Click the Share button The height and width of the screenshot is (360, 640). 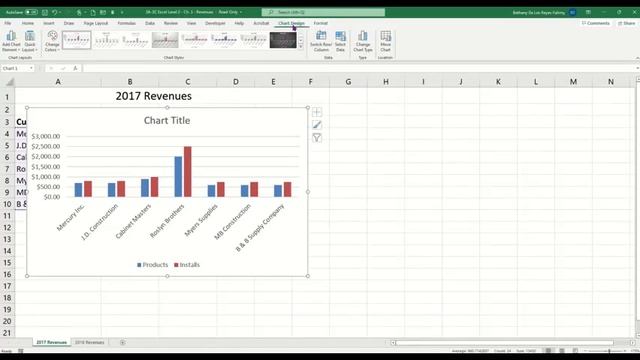point(627,23)
